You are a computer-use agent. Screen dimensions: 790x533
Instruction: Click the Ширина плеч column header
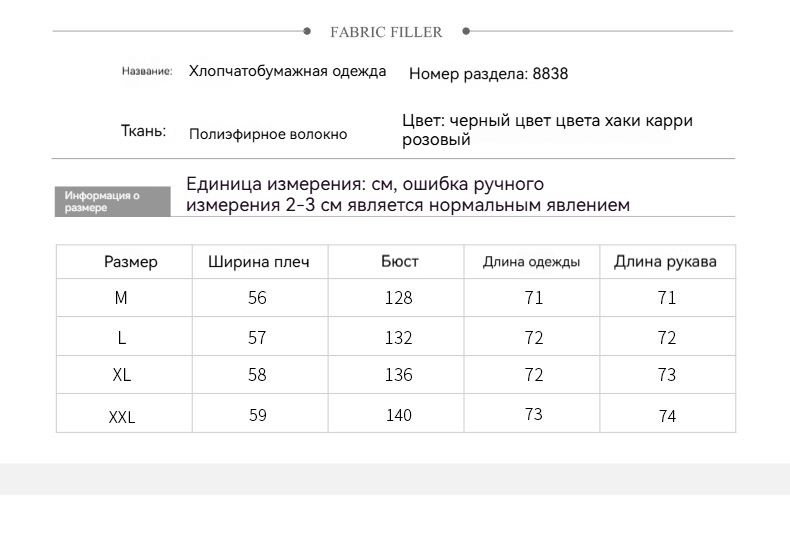click(x=258, y=262)
